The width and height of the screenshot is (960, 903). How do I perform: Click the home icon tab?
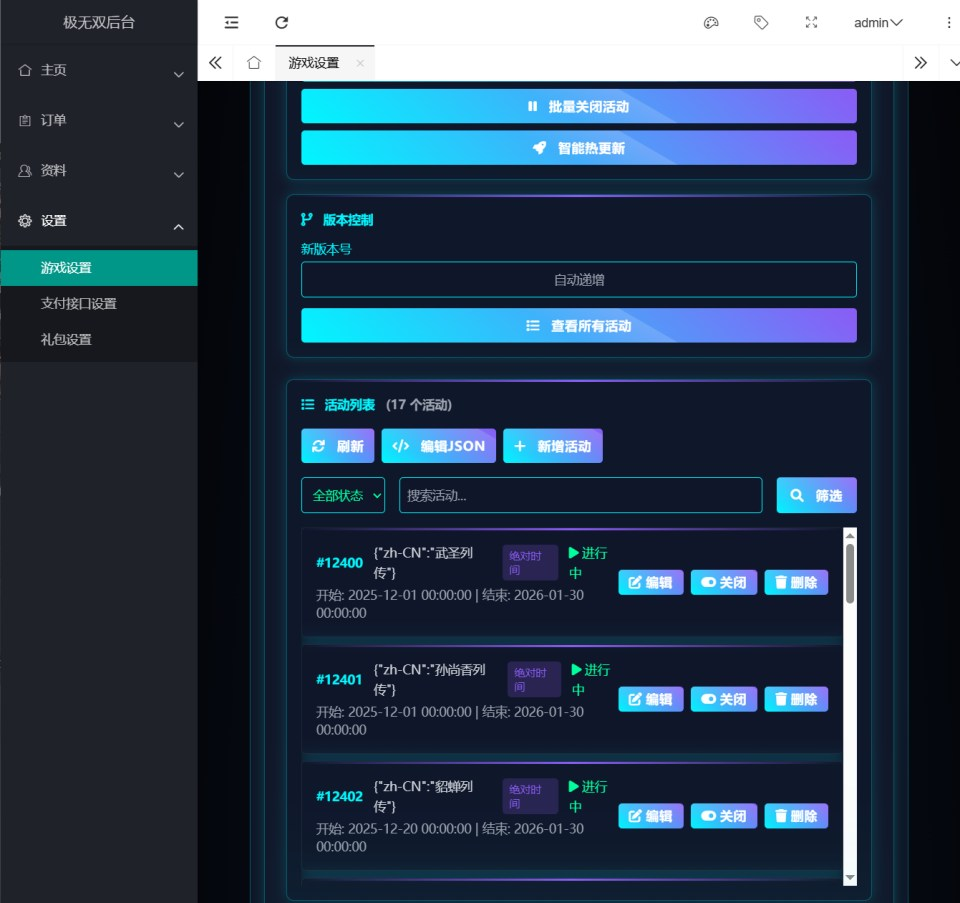pyautogui.click(x=254, y=62)
